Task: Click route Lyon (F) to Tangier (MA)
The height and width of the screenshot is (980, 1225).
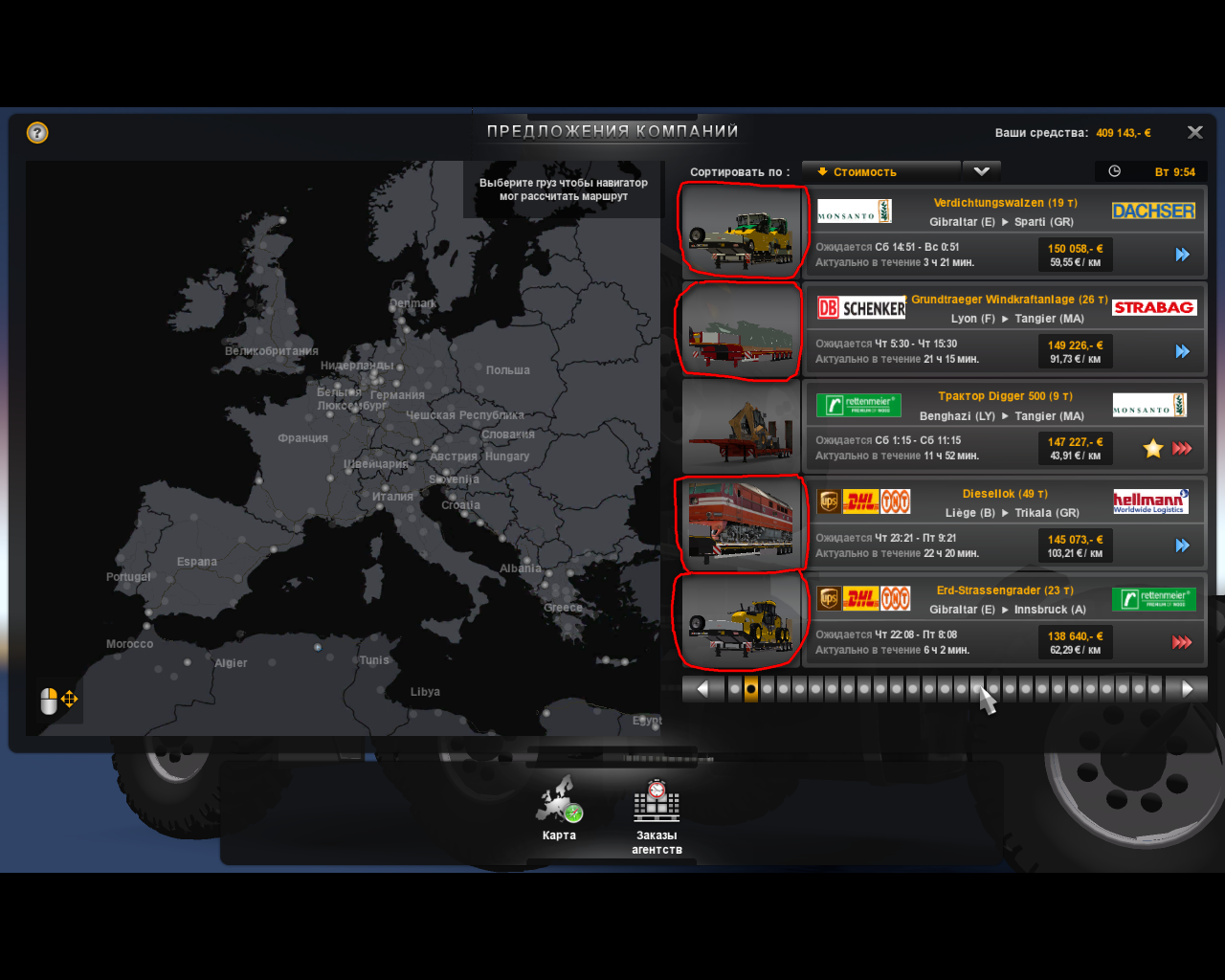Action: click(x=1017, y=319)
